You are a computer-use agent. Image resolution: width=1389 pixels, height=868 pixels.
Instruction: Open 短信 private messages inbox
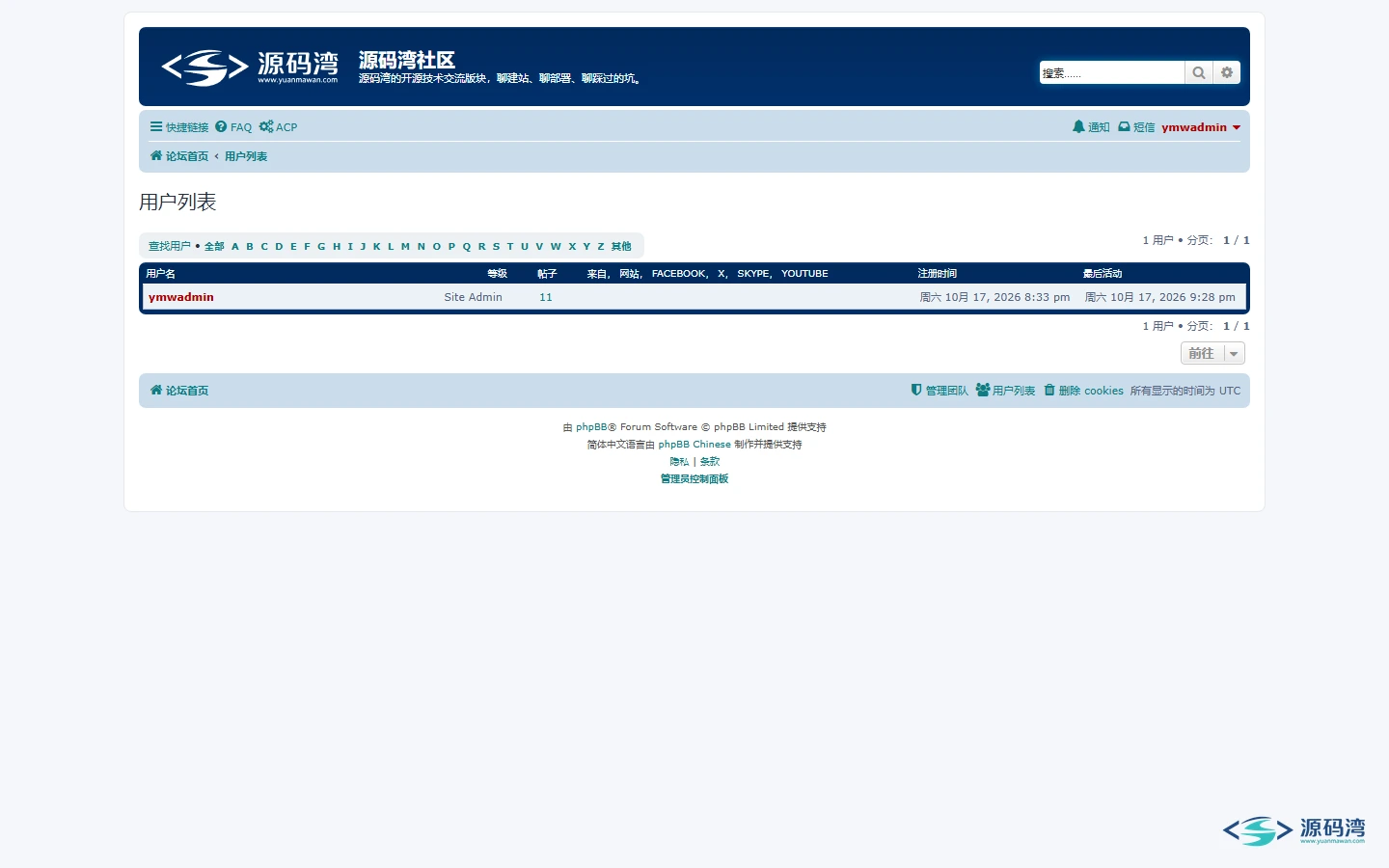(x=1136, y=127)
